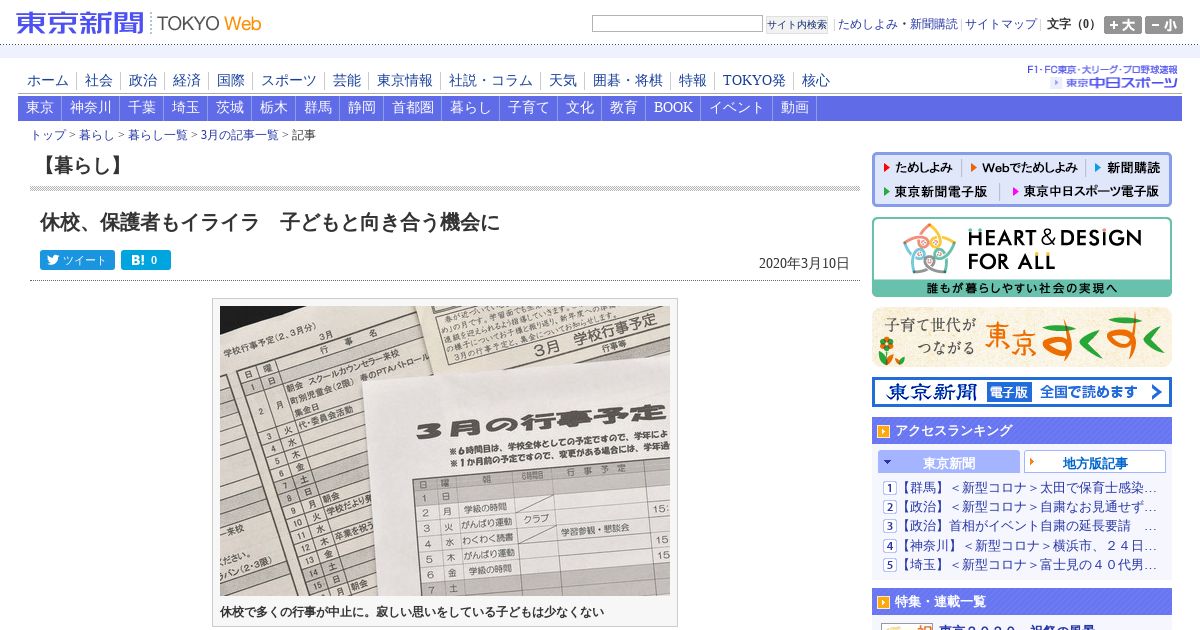Select 暮らし in sub-navigation bar
This screenshot has width=1200, height=630.
(471, 108)
